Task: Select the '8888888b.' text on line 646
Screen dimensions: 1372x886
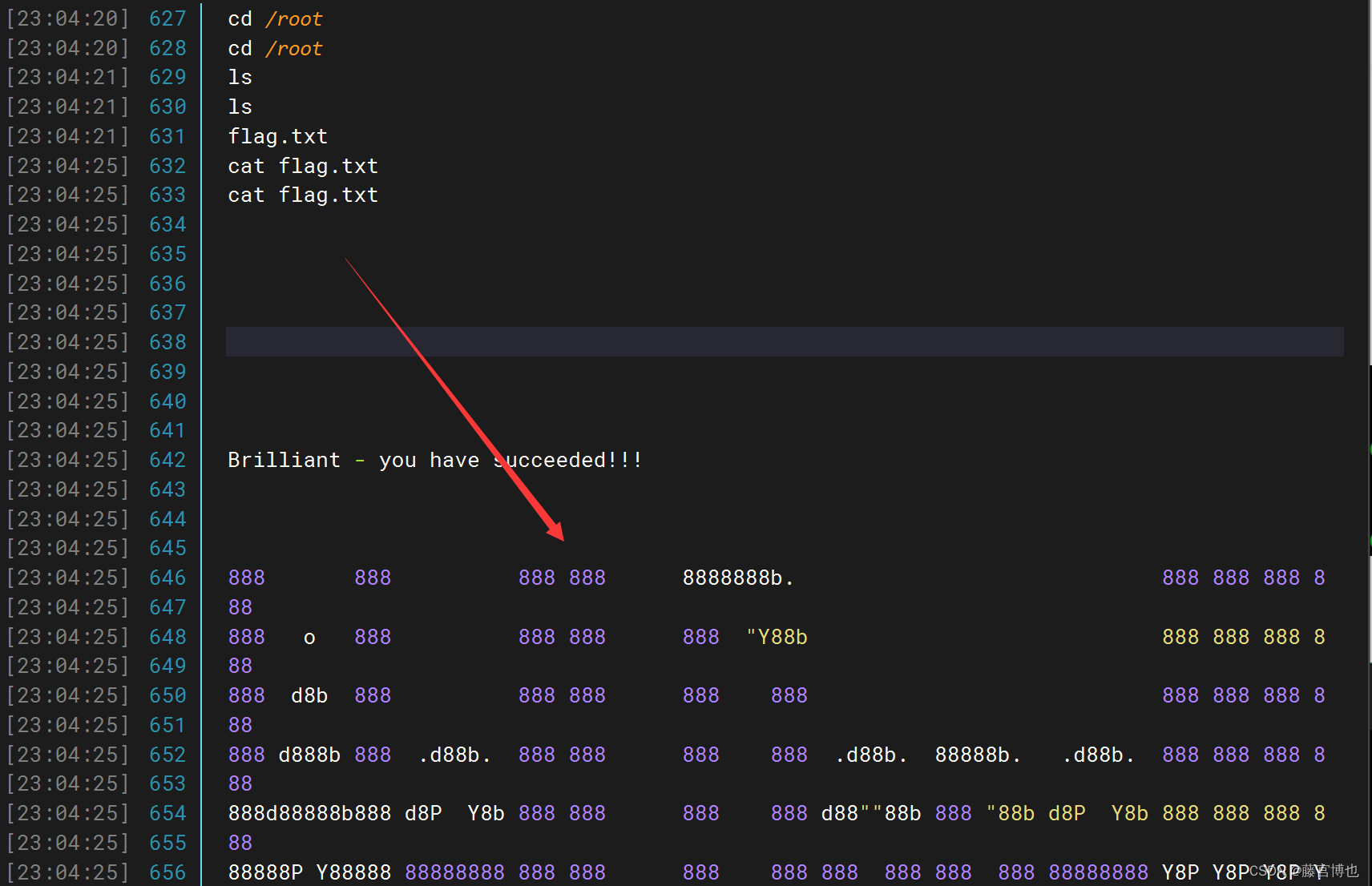Action: coord(738,578)
